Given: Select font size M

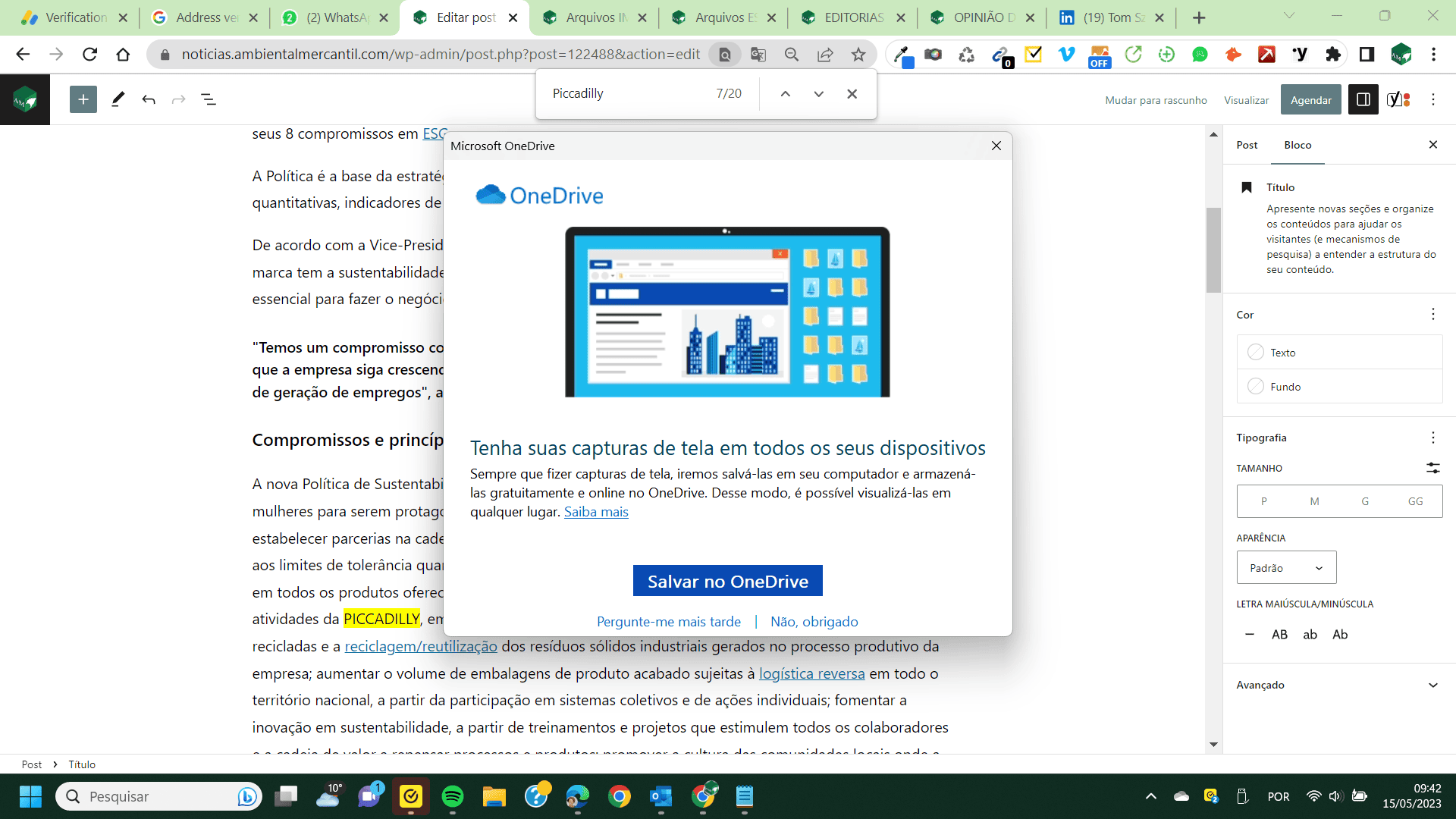Looking at the screenshot, I should point(1314,501).
